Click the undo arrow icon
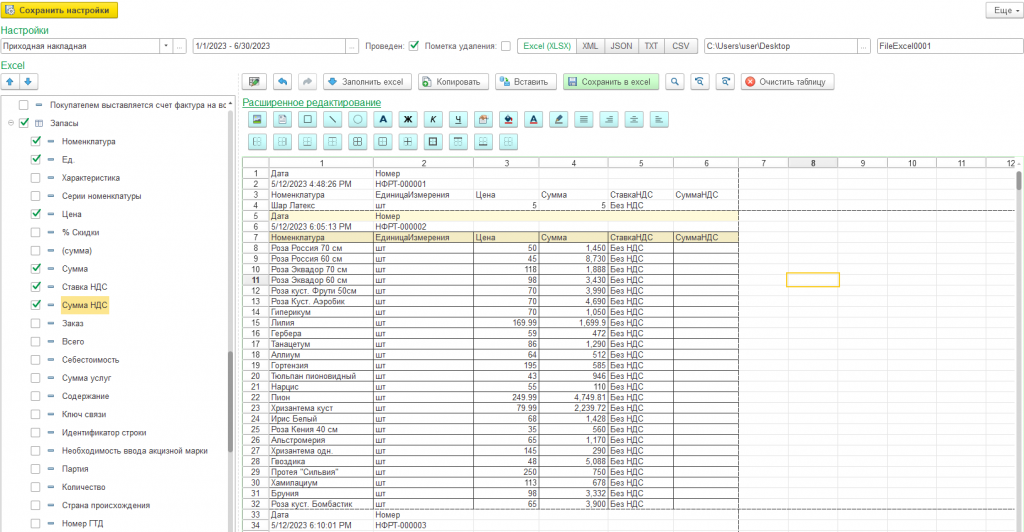Screen dimensions: 1024x532 click(x=282, y=81)
